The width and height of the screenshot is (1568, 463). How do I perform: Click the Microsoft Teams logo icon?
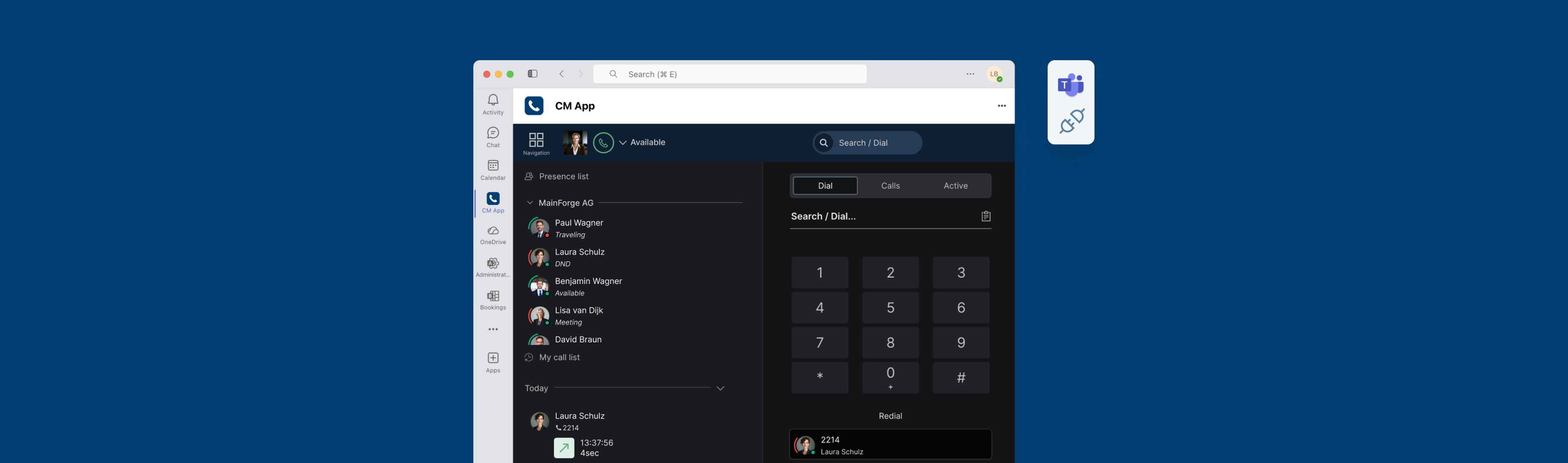point(1071,85)
